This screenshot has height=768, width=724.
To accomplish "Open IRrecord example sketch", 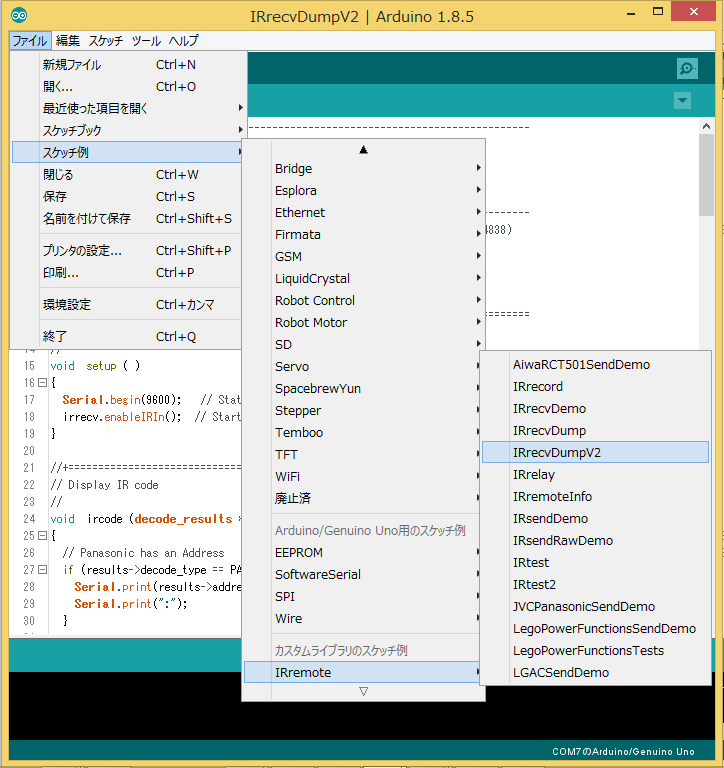I will click(x=595, y=387).
